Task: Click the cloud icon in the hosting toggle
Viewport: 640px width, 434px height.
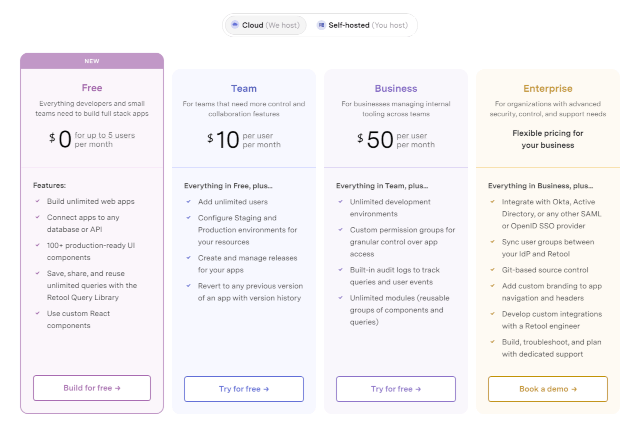Action: pyautogui.click(x=235, y=24)
